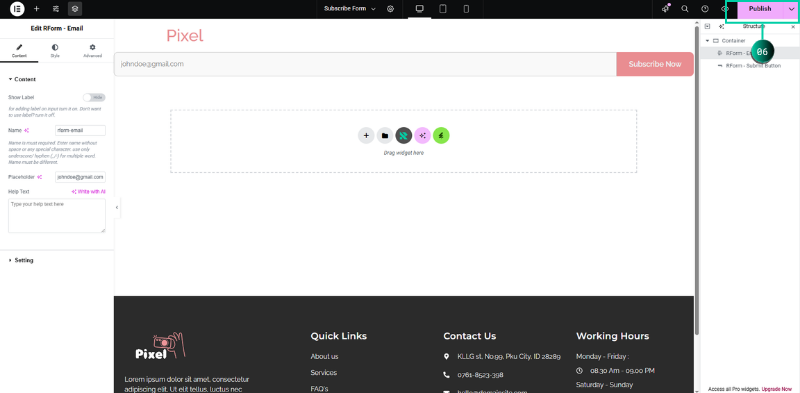Open page settings gear next to Subscribe Form
800x393 pixels.
coord(390,9)
